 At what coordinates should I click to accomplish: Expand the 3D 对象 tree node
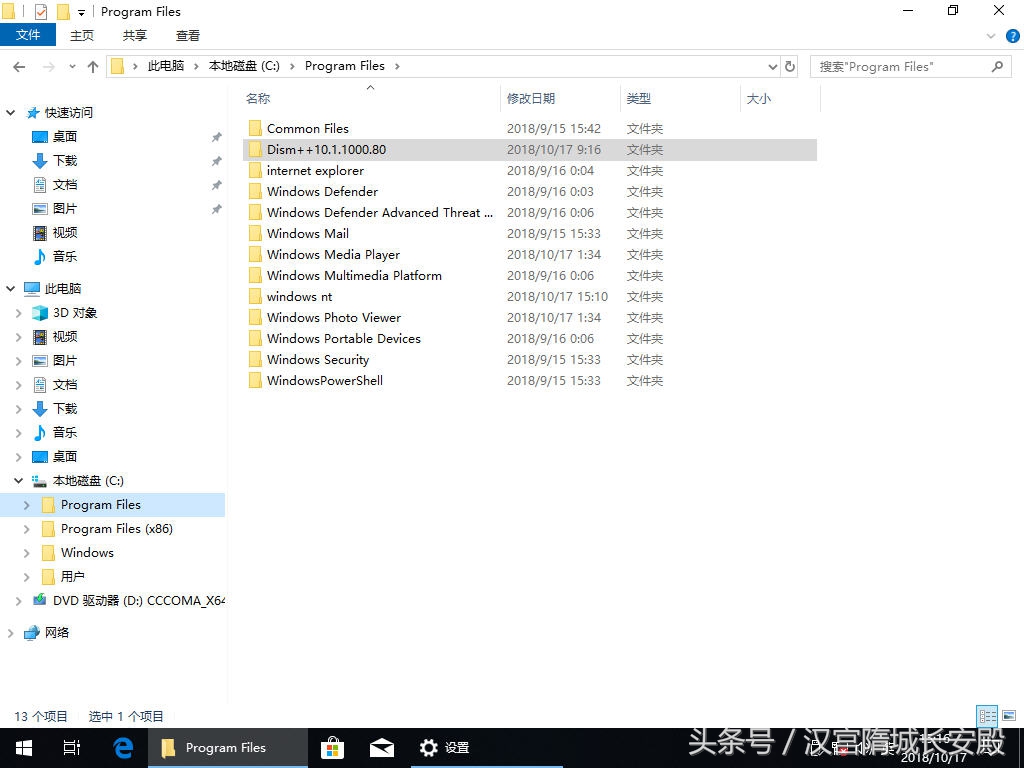click(18, 313)
